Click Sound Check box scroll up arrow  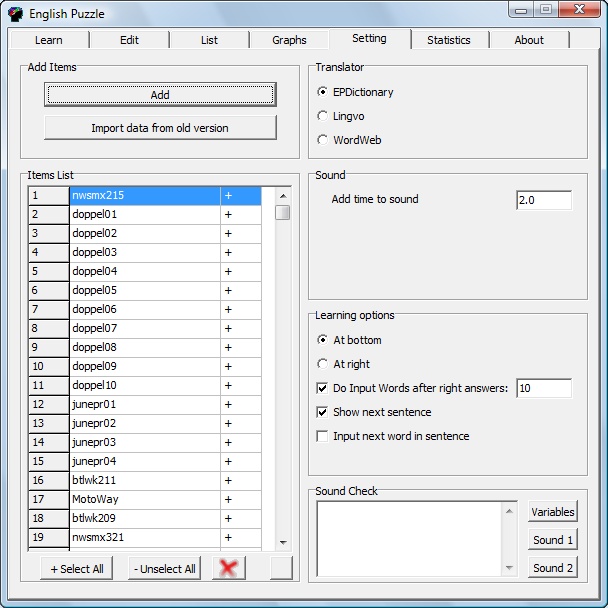[510, 511]
